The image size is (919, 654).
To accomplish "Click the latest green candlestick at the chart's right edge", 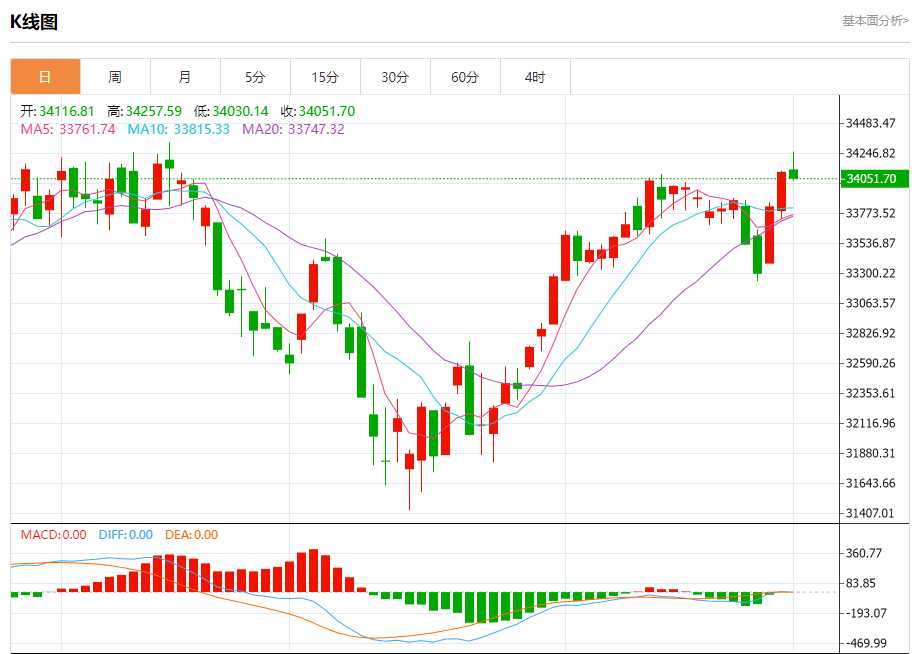I will pos(794,173).
